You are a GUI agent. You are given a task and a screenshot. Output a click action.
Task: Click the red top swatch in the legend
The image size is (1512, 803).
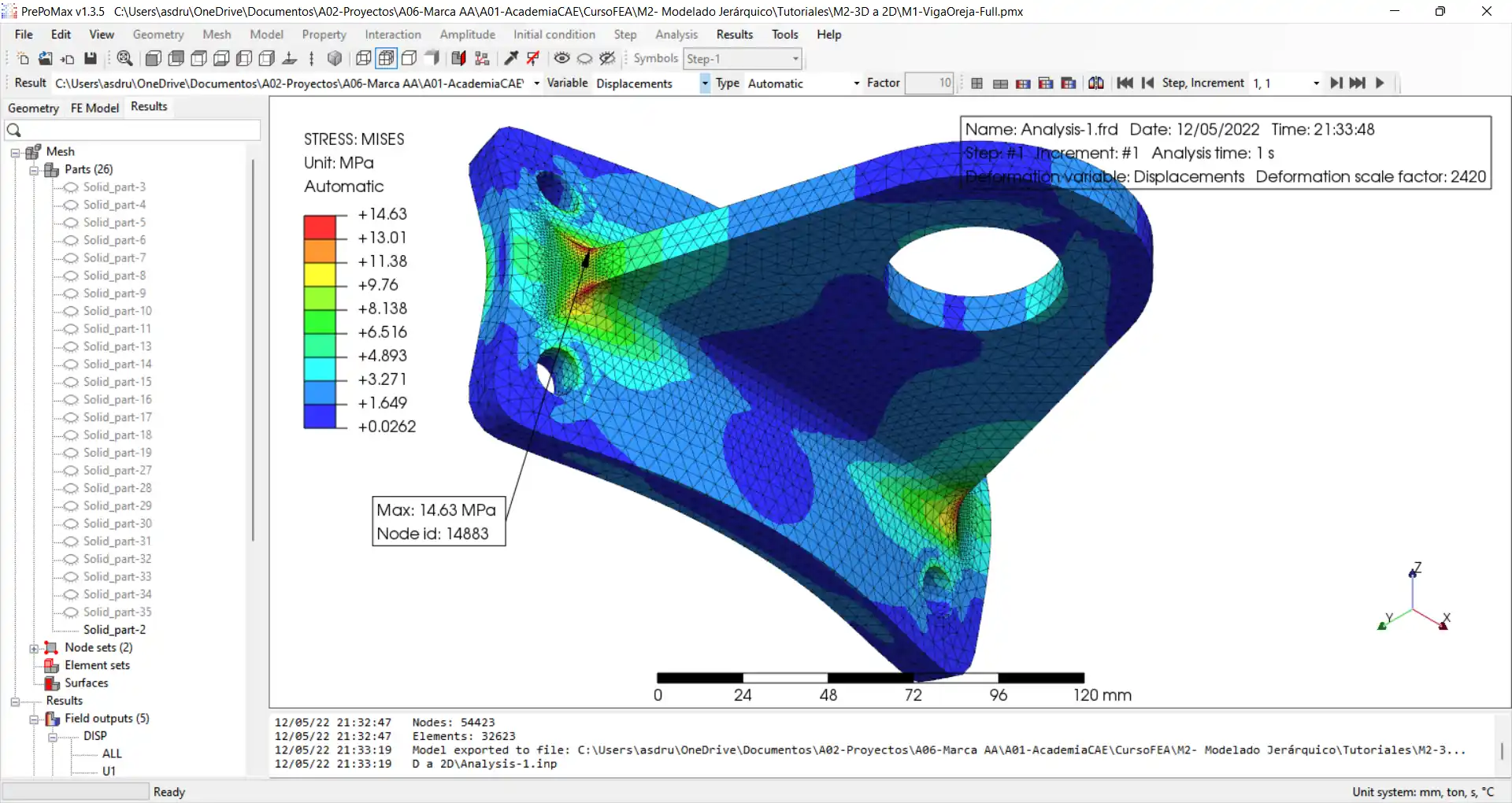coord(320,227)
